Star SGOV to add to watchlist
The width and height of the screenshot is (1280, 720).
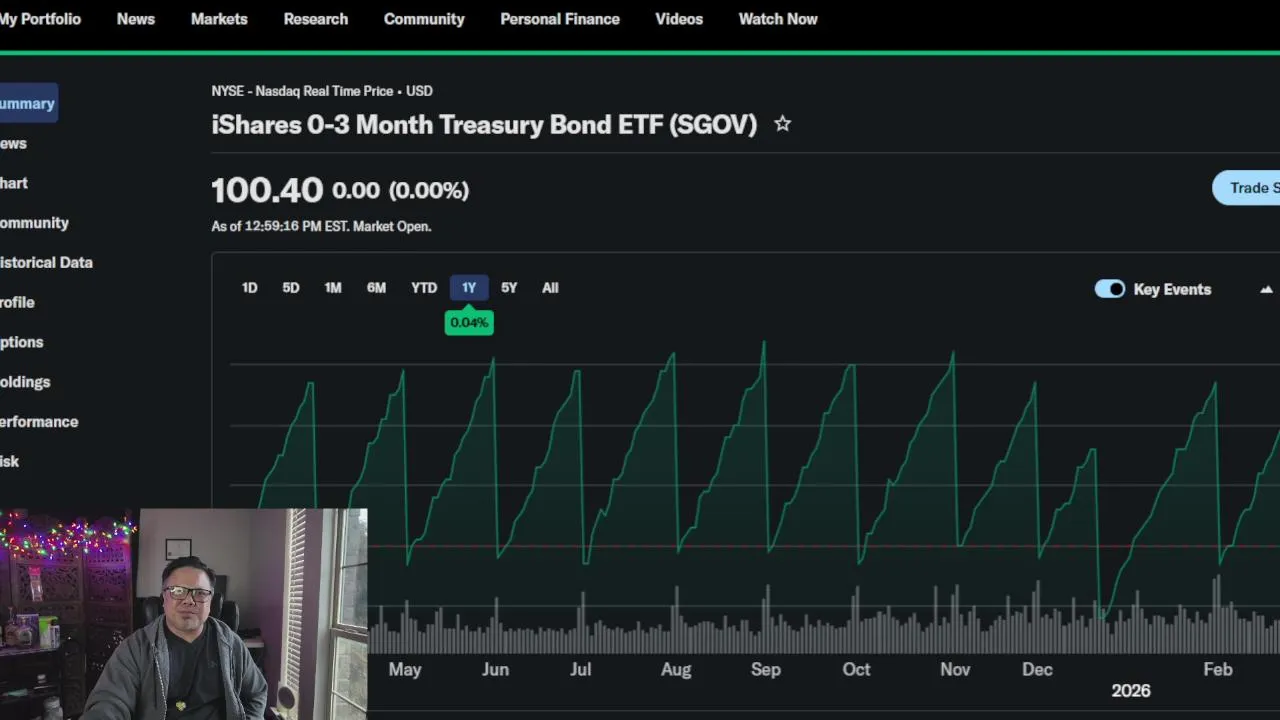pos(782,124)
